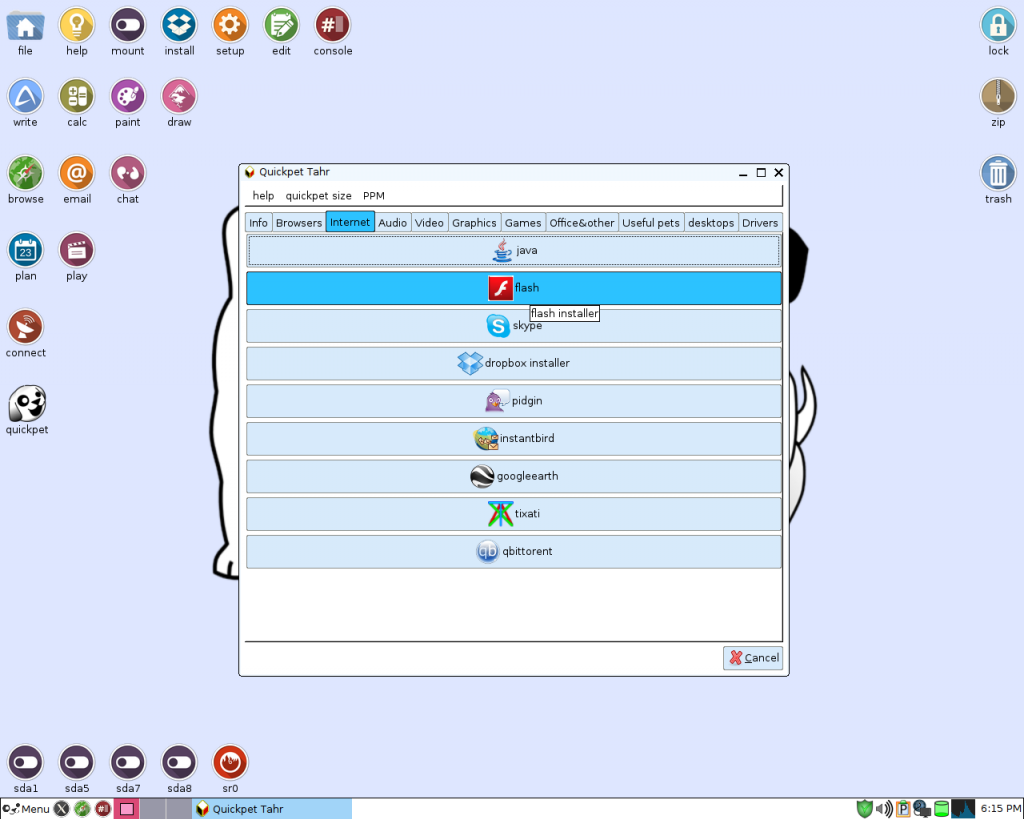Click the skype install button
The image size is (1024, 819).
tap(514, 326)
